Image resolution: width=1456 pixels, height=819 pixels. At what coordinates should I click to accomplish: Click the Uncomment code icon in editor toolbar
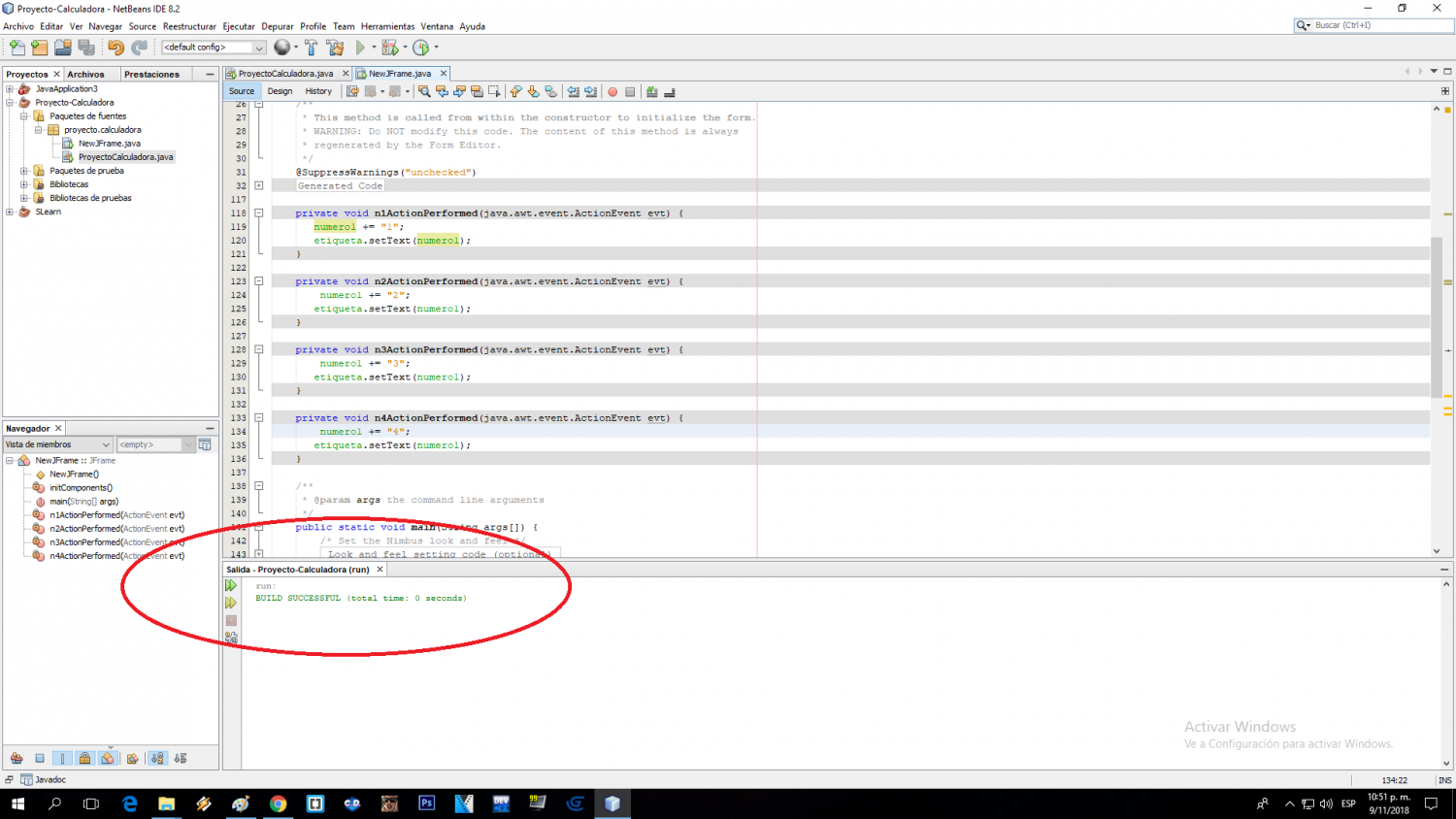pos(669,91)
